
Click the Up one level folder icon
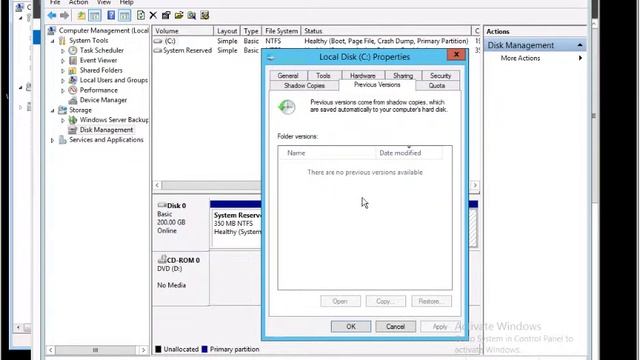pyautogui.click(x=81, y=16)
